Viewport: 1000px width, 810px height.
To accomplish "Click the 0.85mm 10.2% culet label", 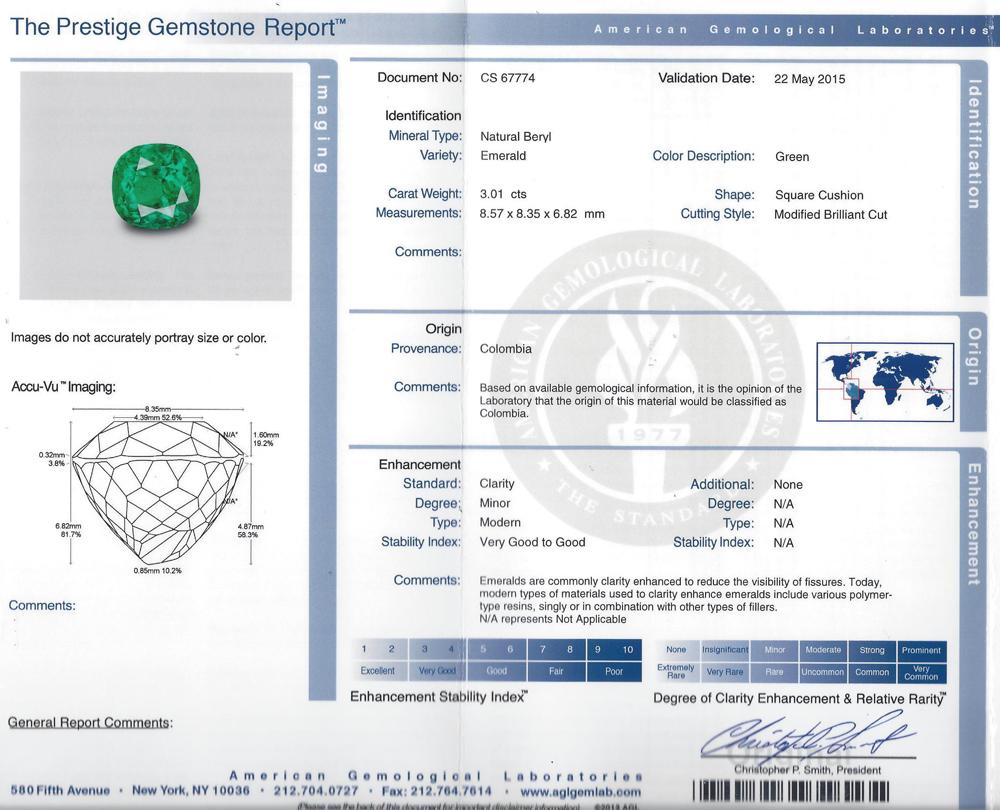I will click(x=158, y=570).
